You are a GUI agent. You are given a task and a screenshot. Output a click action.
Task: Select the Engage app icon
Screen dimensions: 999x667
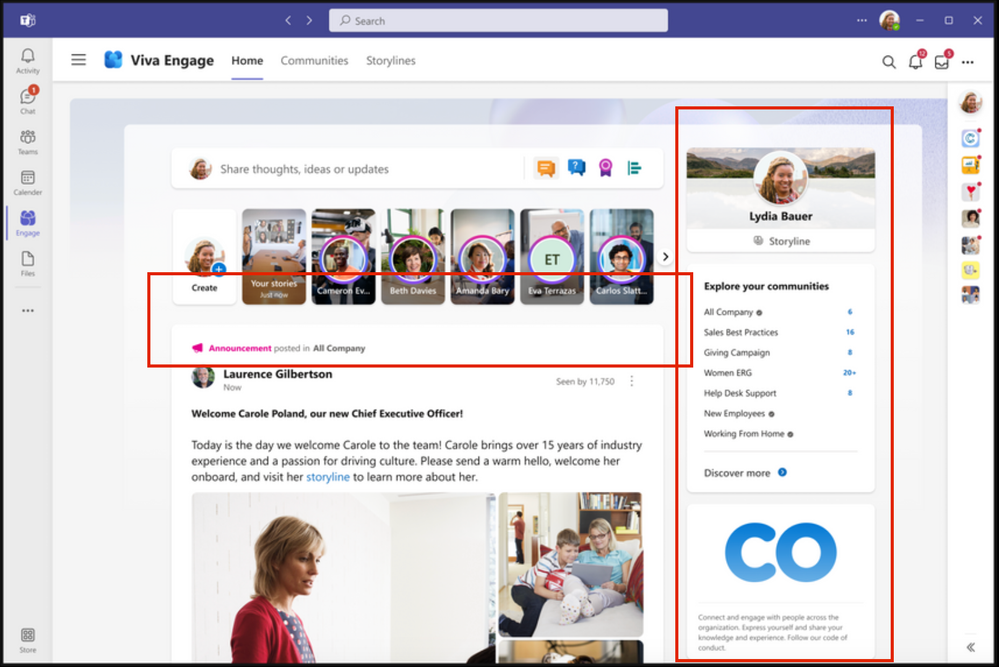pos(27,223)
